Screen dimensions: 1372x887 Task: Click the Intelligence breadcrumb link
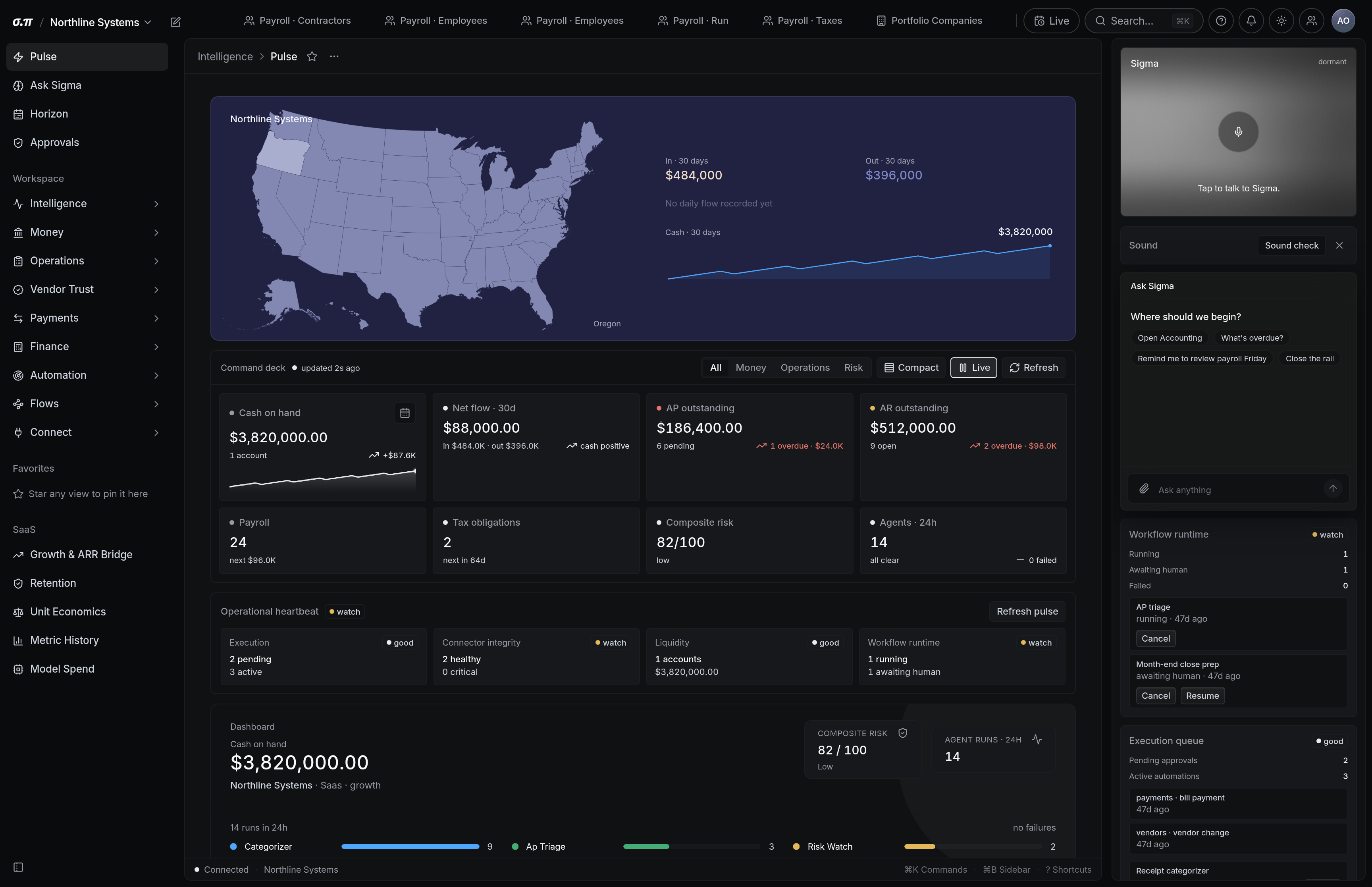[225, 56]
